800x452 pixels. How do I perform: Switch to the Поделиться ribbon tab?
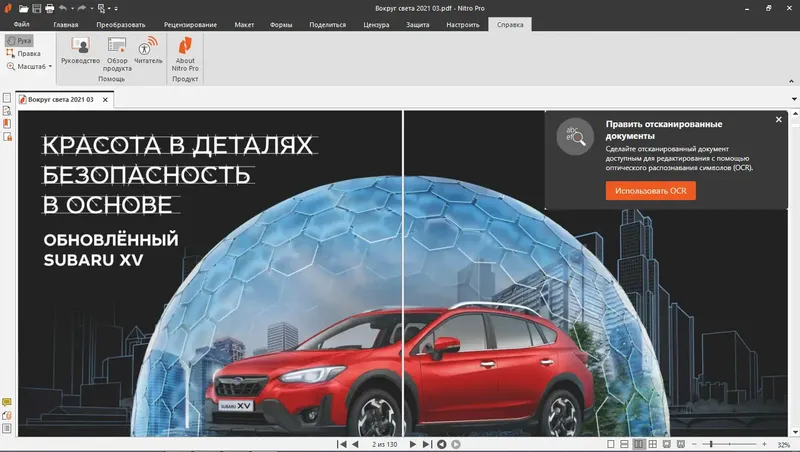(x=328, y=24)
